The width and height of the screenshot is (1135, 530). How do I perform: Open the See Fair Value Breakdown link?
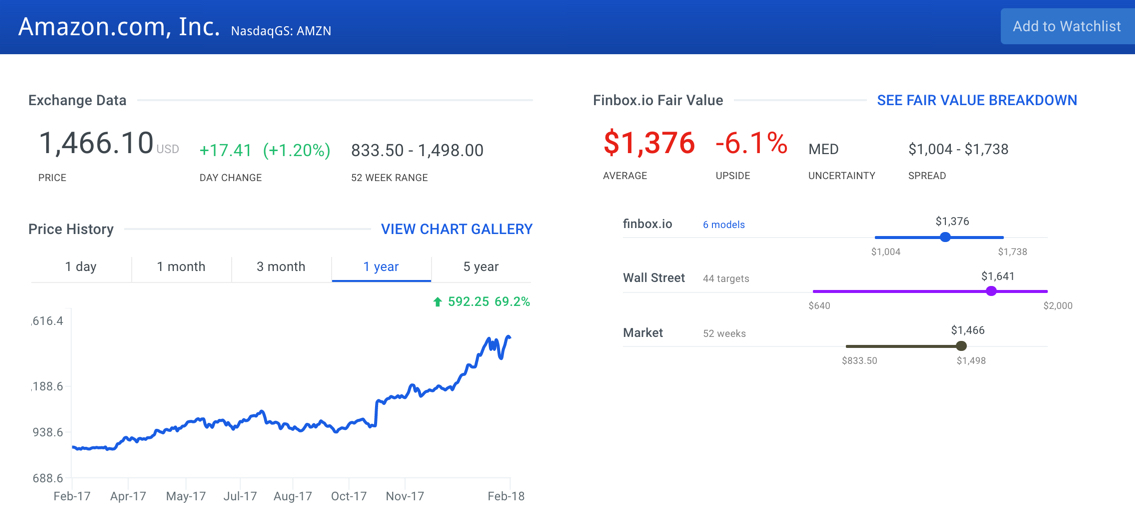[x=976, y=100]
